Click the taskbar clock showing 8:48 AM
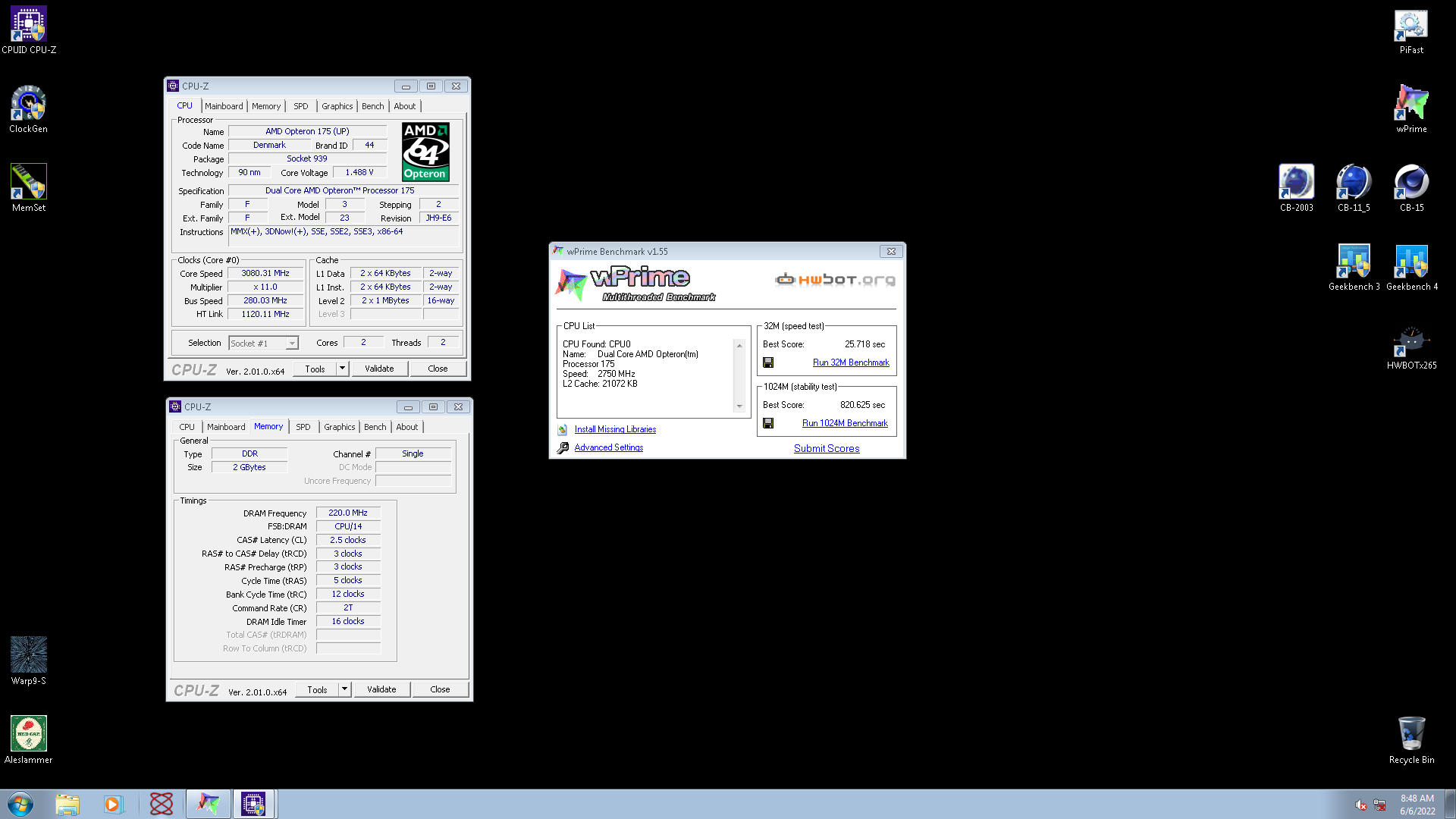 pyautogui.click(x=1417, y=805)
